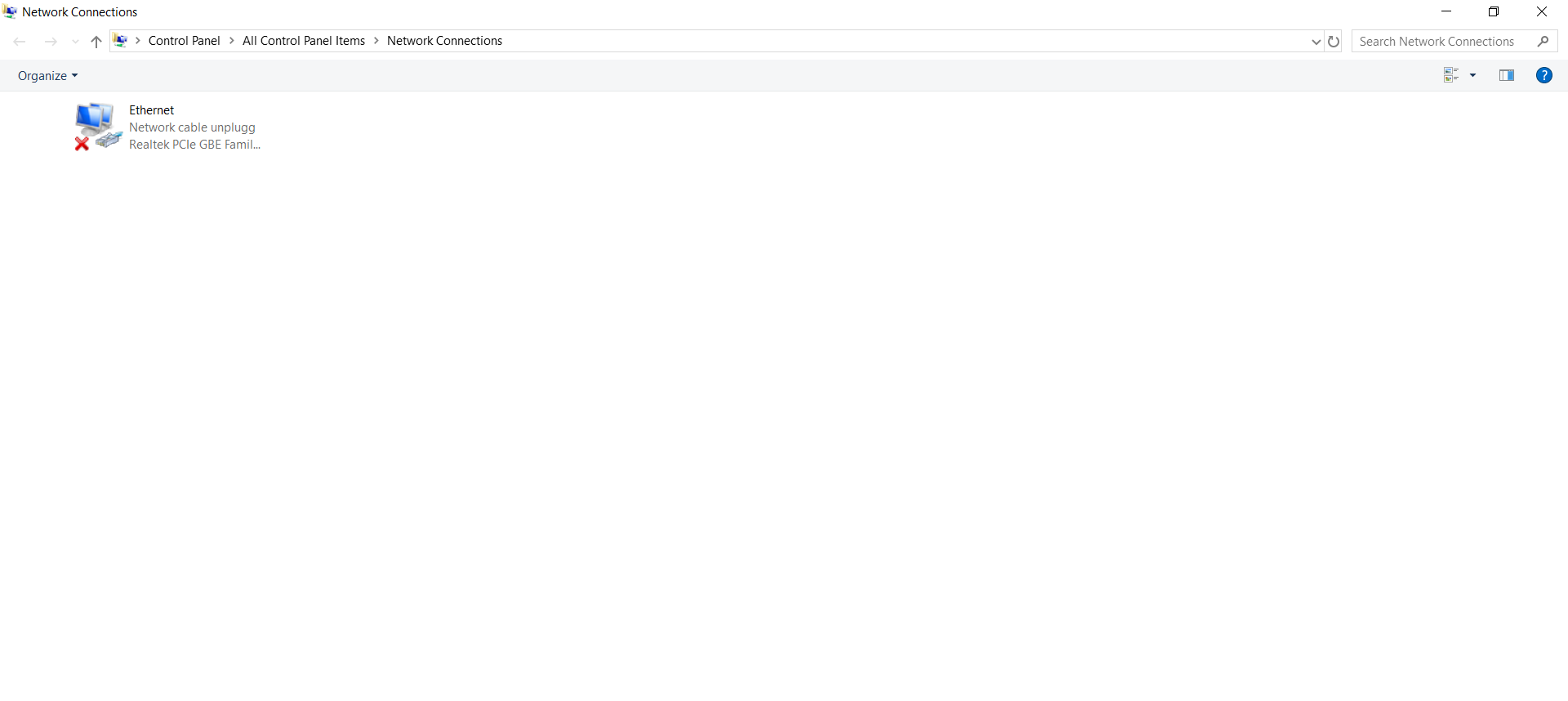Navigate to All Control Panel Items breadcrumb

pos(304,41)
